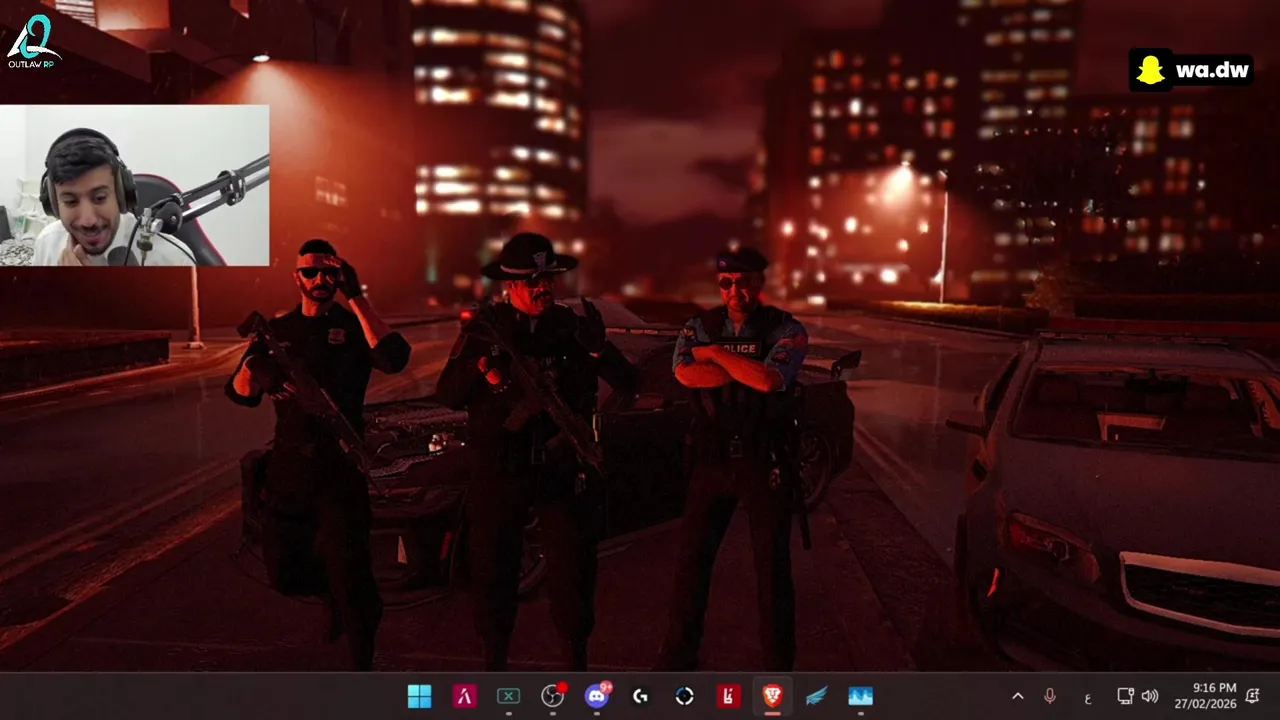This screenshot has height=720, width=1280.
Task: Click the webcam overlay thumbnail
Action: 135,186
